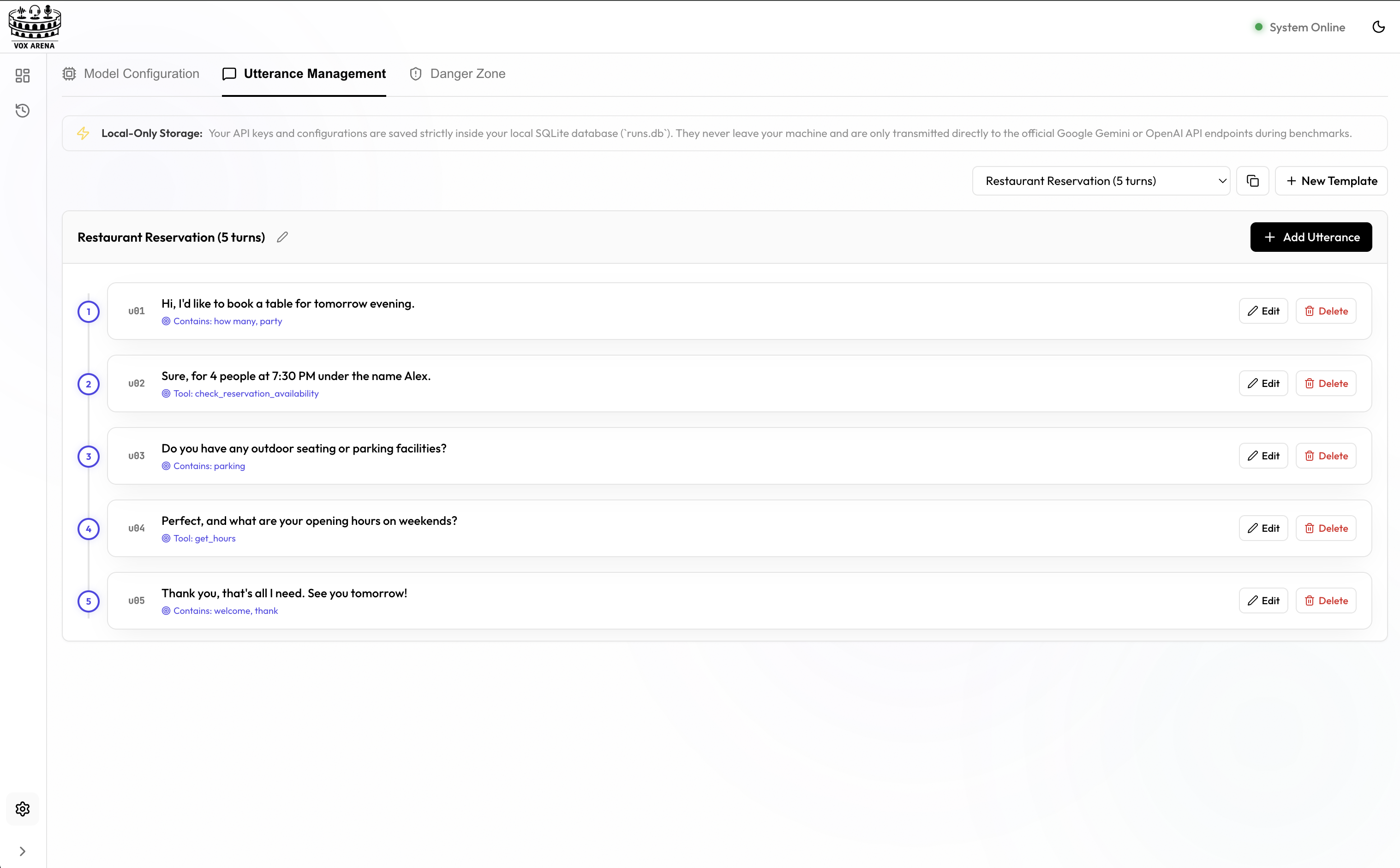Create a New Template
The width and height of the screenshot is (1400, 868).
[x=1331, y=181]
